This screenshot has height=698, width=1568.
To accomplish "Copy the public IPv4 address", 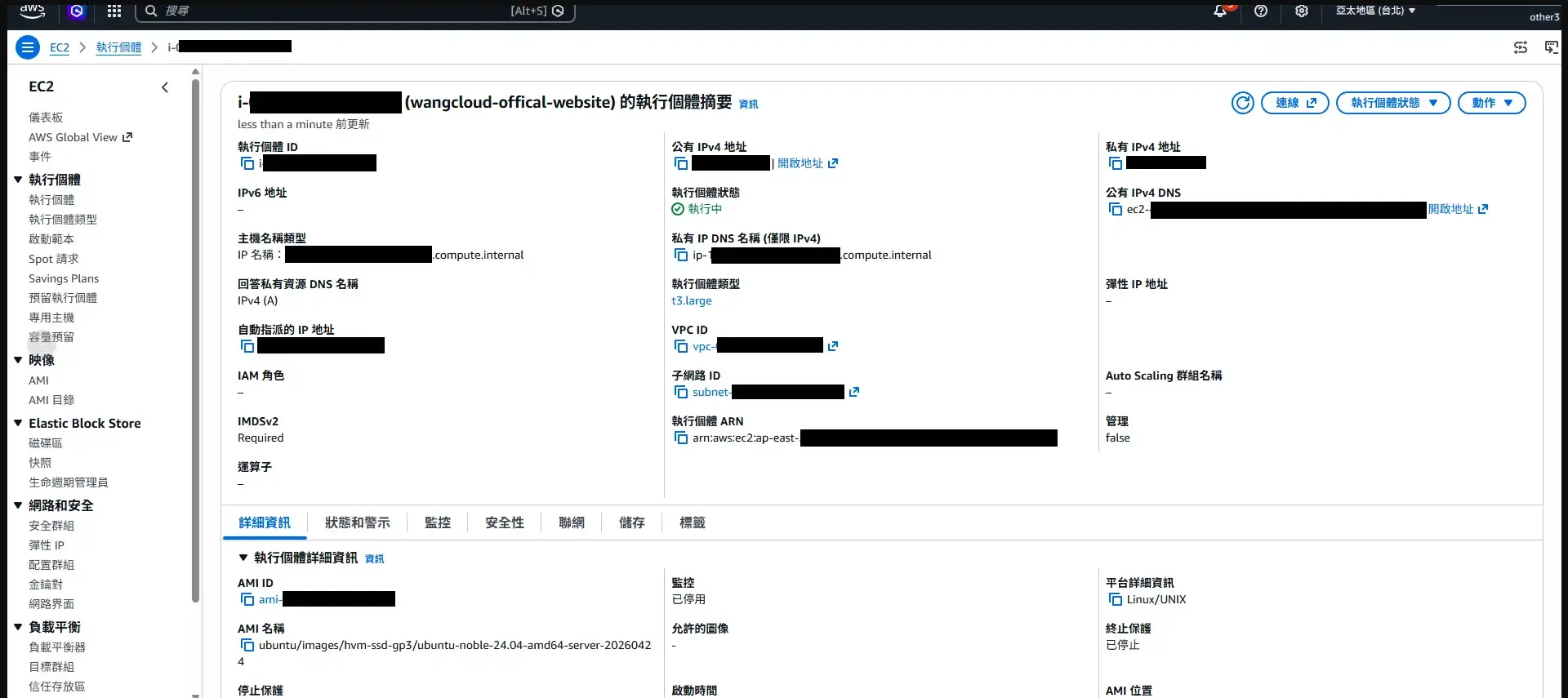I will [x=681, y=163].
